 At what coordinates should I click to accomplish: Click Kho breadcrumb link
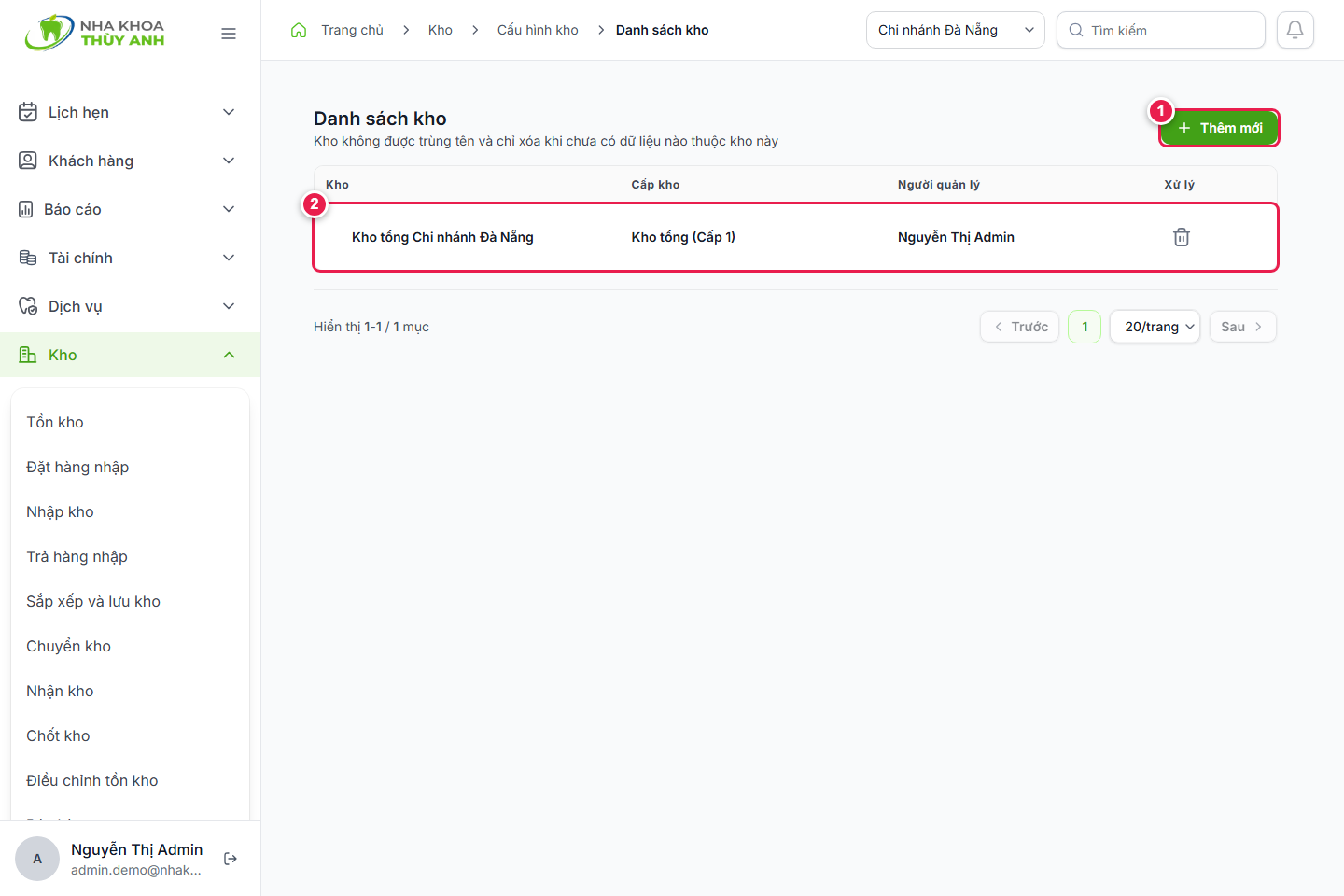[x=441, y=30]
